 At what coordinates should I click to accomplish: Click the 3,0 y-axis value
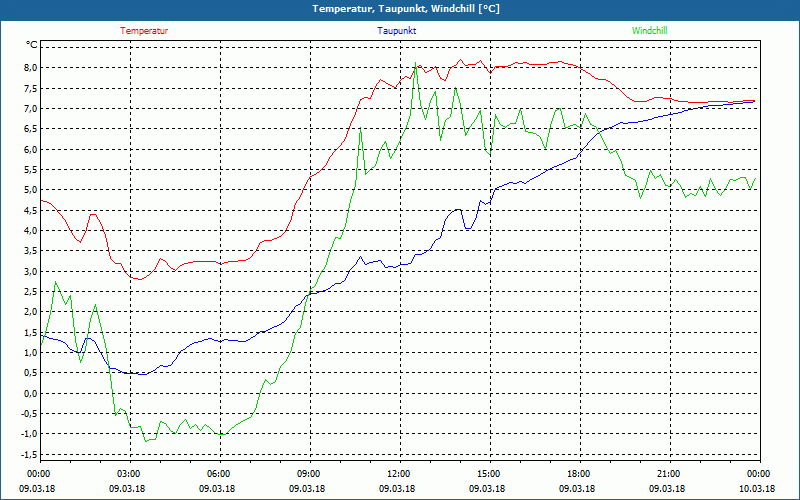coord(31,271)
